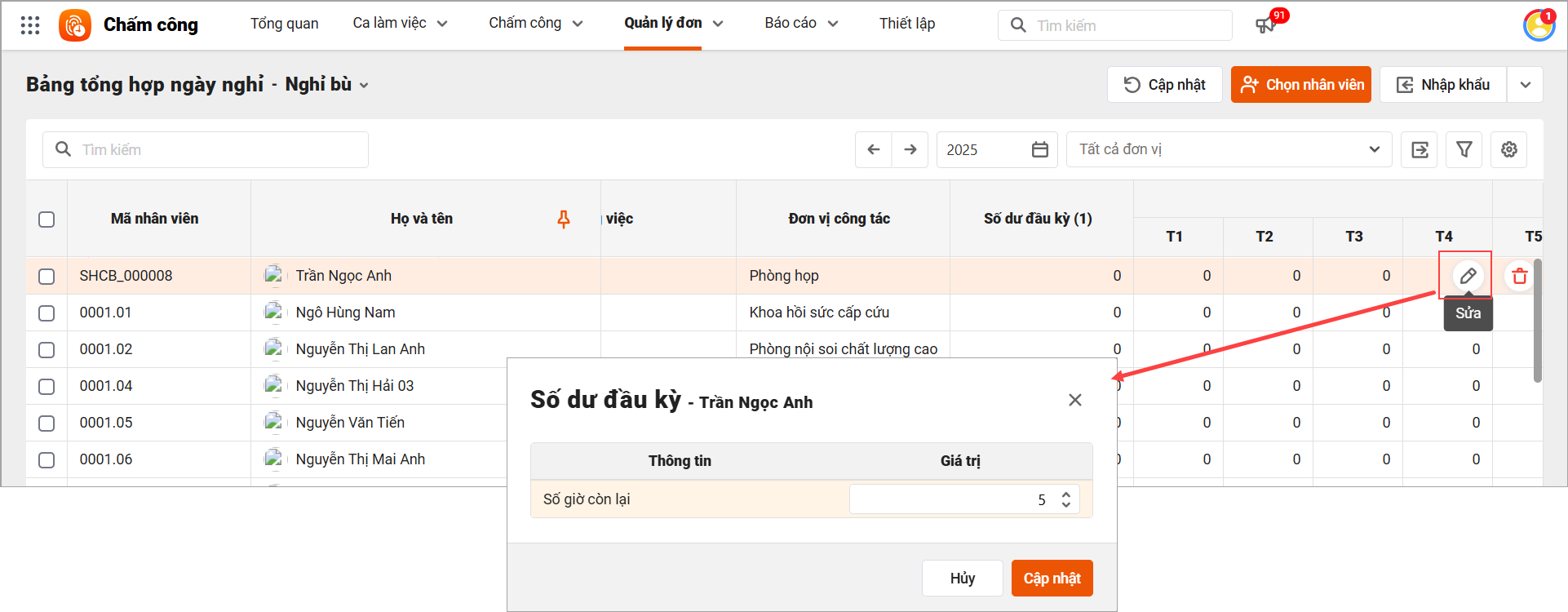Delete the Trần Ngọc Anh row with trash icon
Viewport: 1568px width, 612px height.
(x=1519, y=276)
